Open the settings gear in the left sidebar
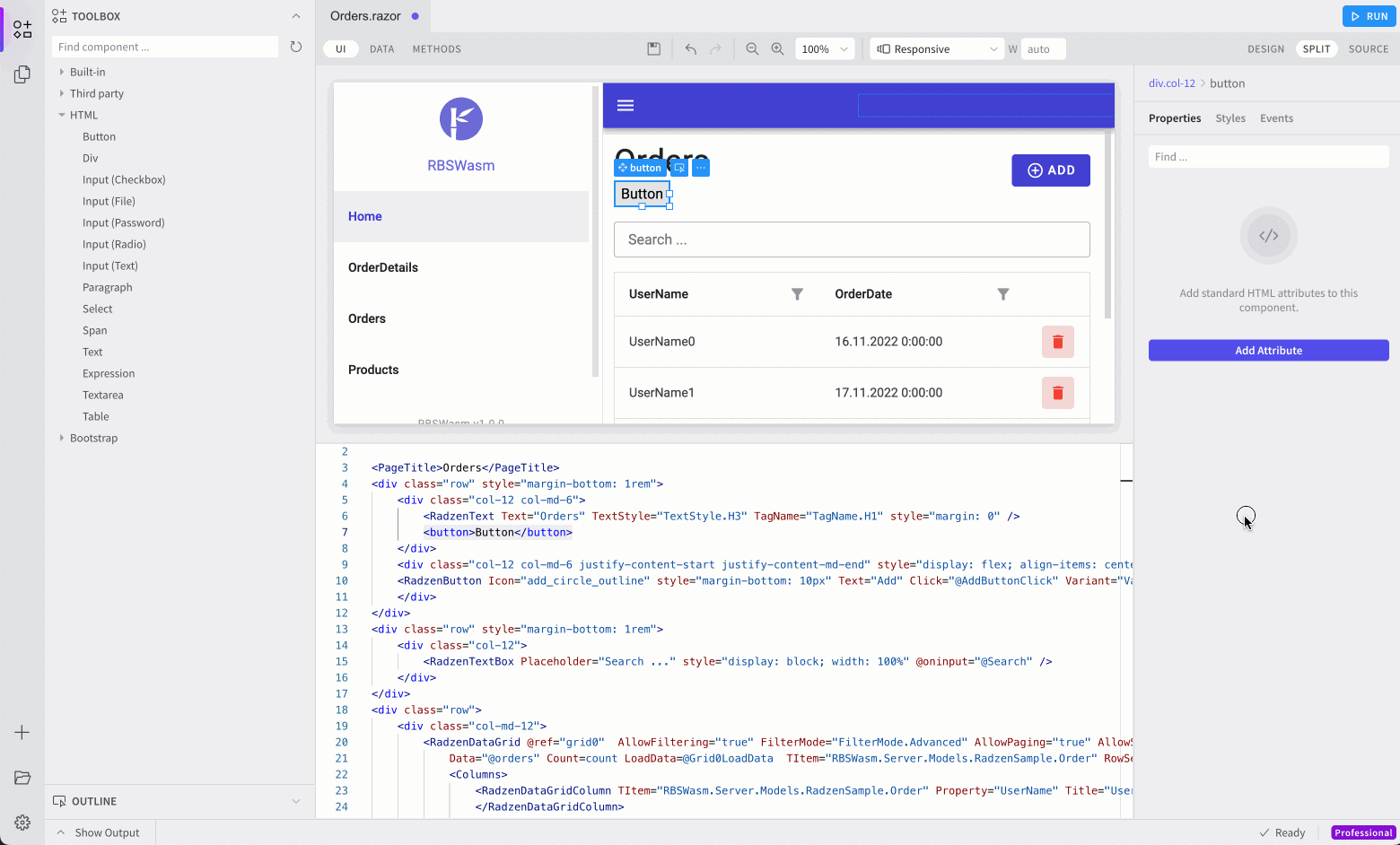The image size is (1400, 845). (22, 823)
